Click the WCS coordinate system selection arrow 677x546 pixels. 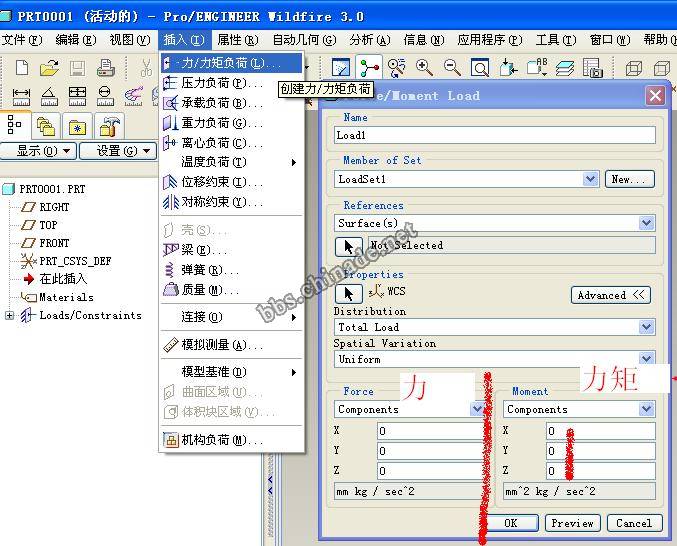pyautogui.click(x=349, y=293)
